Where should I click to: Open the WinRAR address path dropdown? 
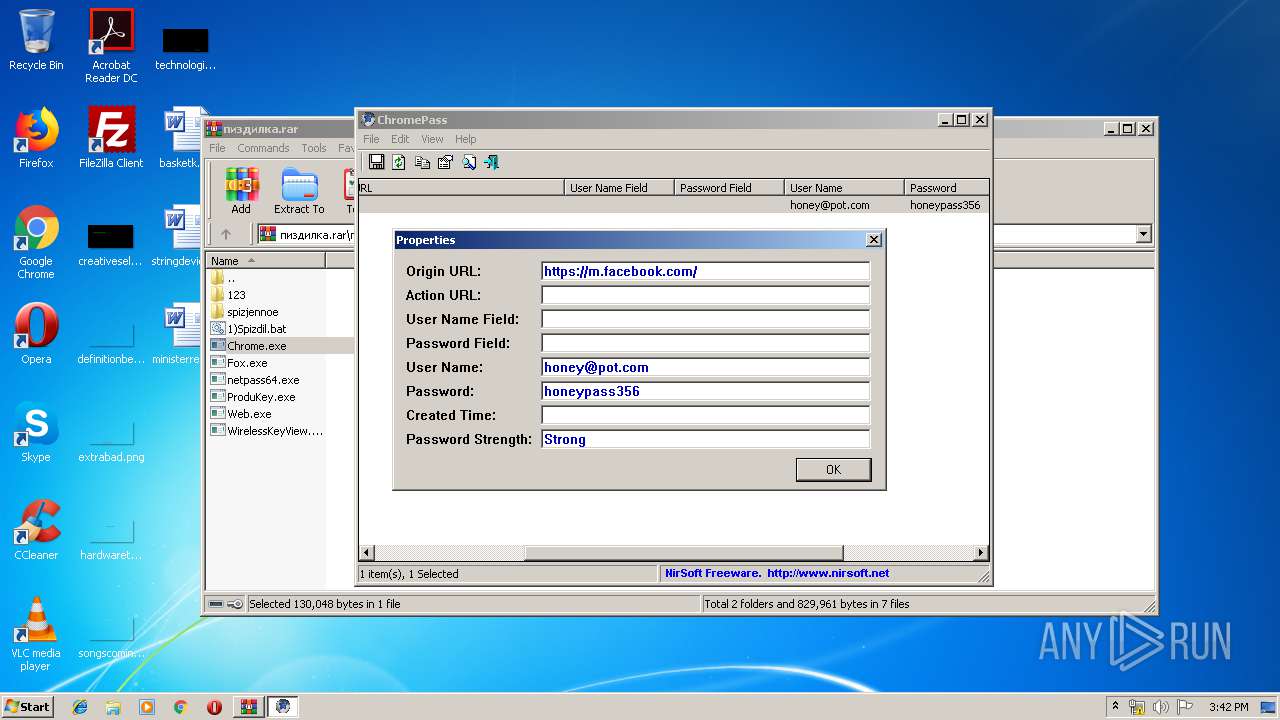1144,234
